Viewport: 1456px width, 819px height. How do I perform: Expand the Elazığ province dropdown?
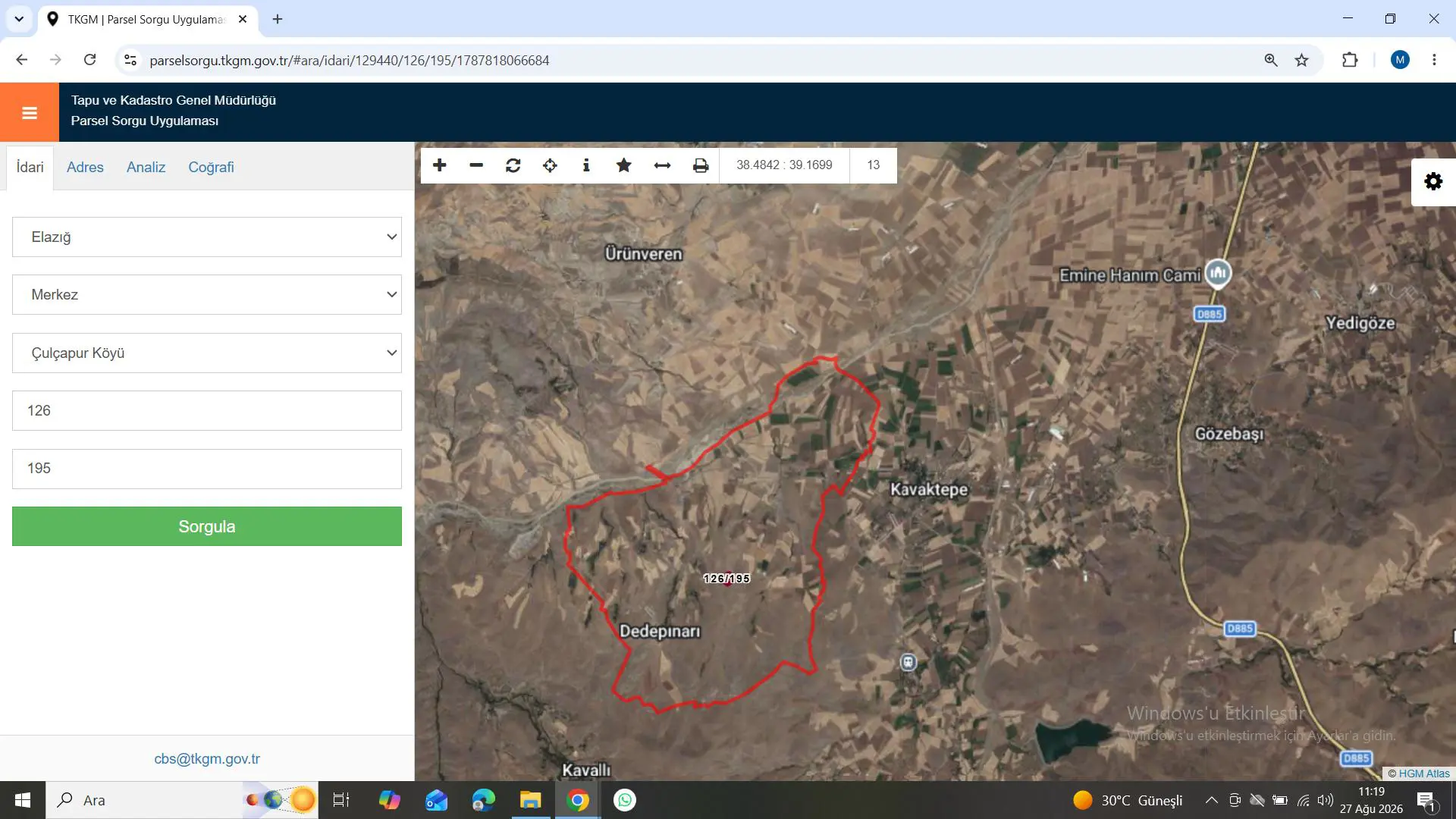coord(207,237)
